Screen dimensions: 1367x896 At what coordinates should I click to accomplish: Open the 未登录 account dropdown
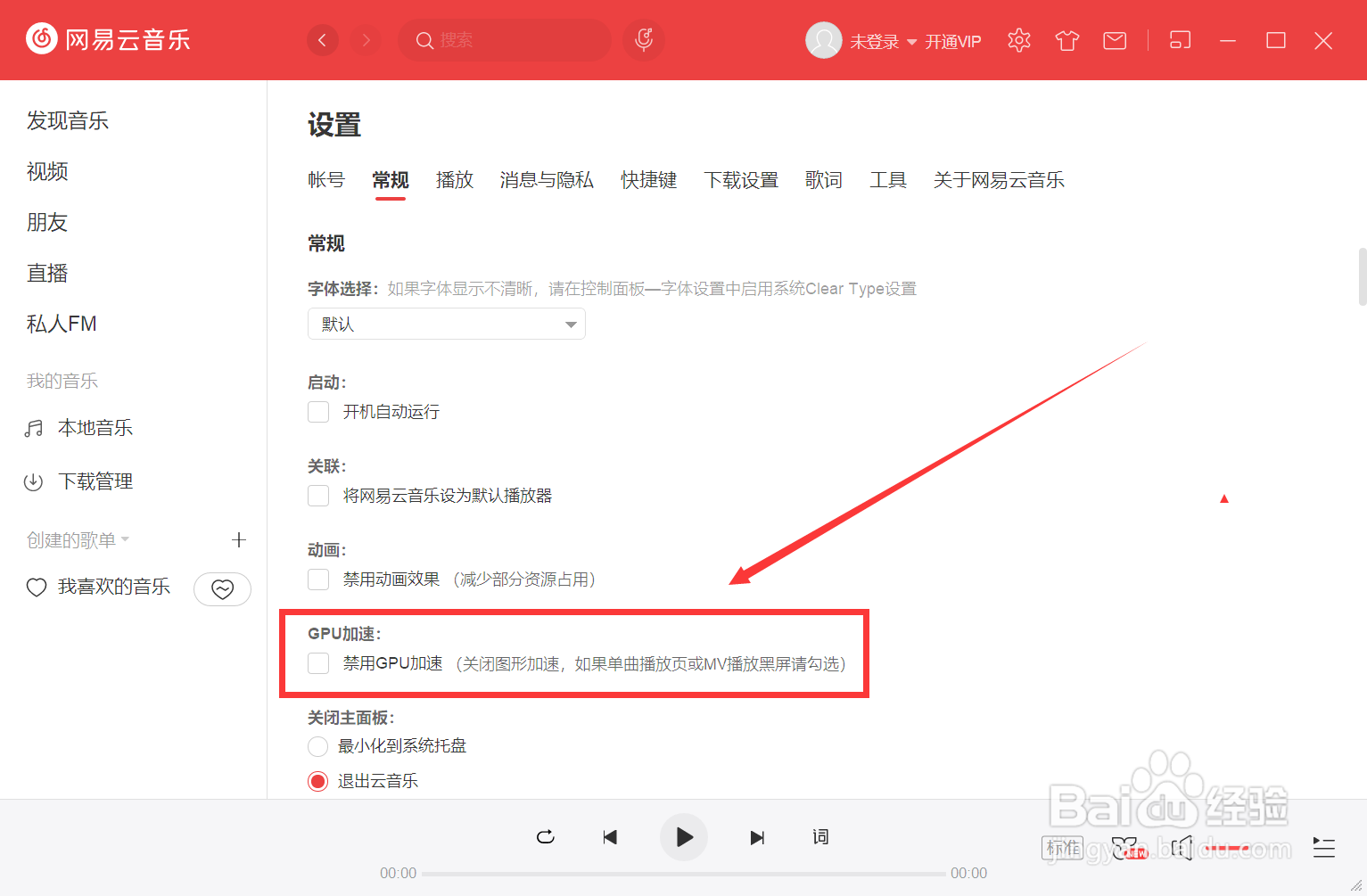click(x=883, y=42)
